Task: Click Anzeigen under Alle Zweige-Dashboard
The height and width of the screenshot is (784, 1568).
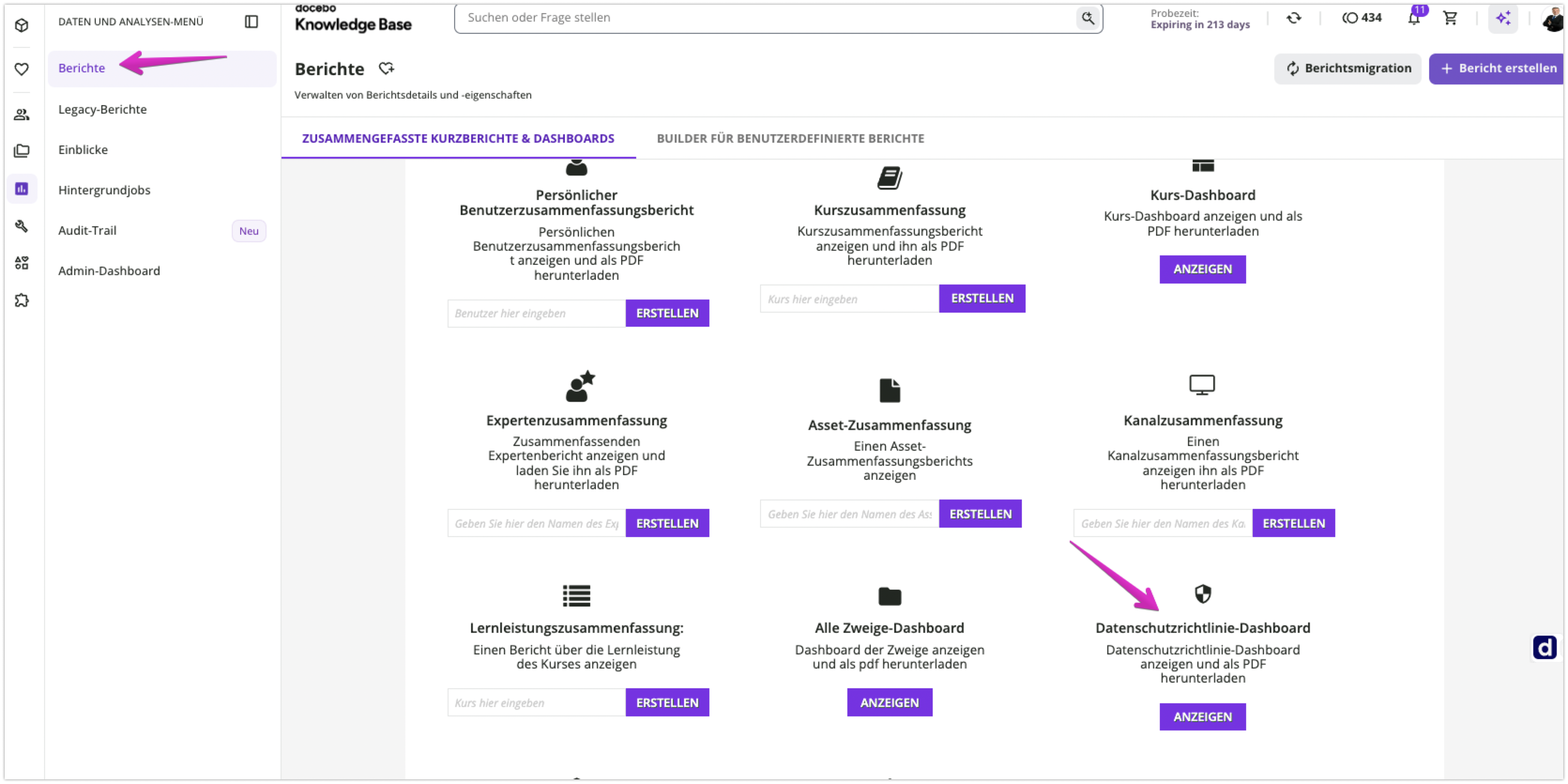Action: [x=889, y=702]
